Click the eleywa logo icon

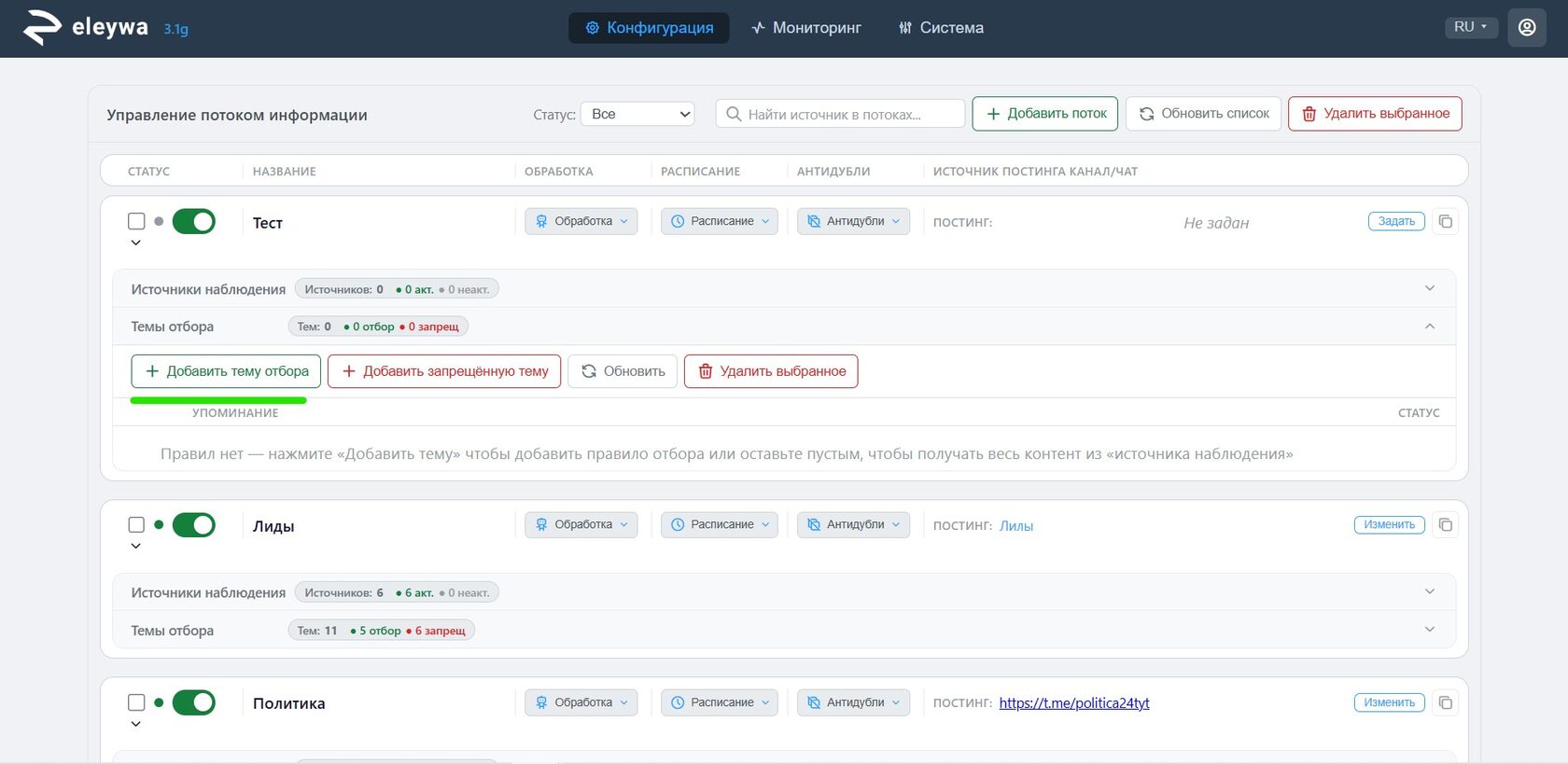click(x=42, y=27)
